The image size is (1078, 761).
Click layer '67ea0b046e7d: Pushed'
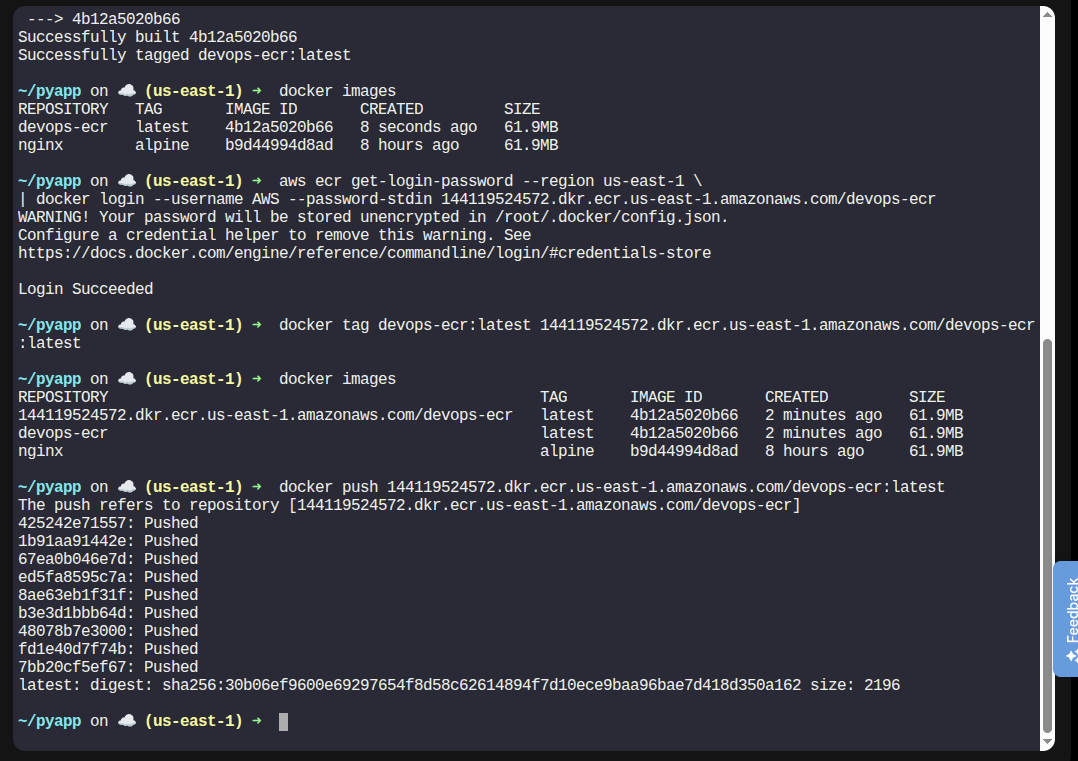click(x=108, y=559)
